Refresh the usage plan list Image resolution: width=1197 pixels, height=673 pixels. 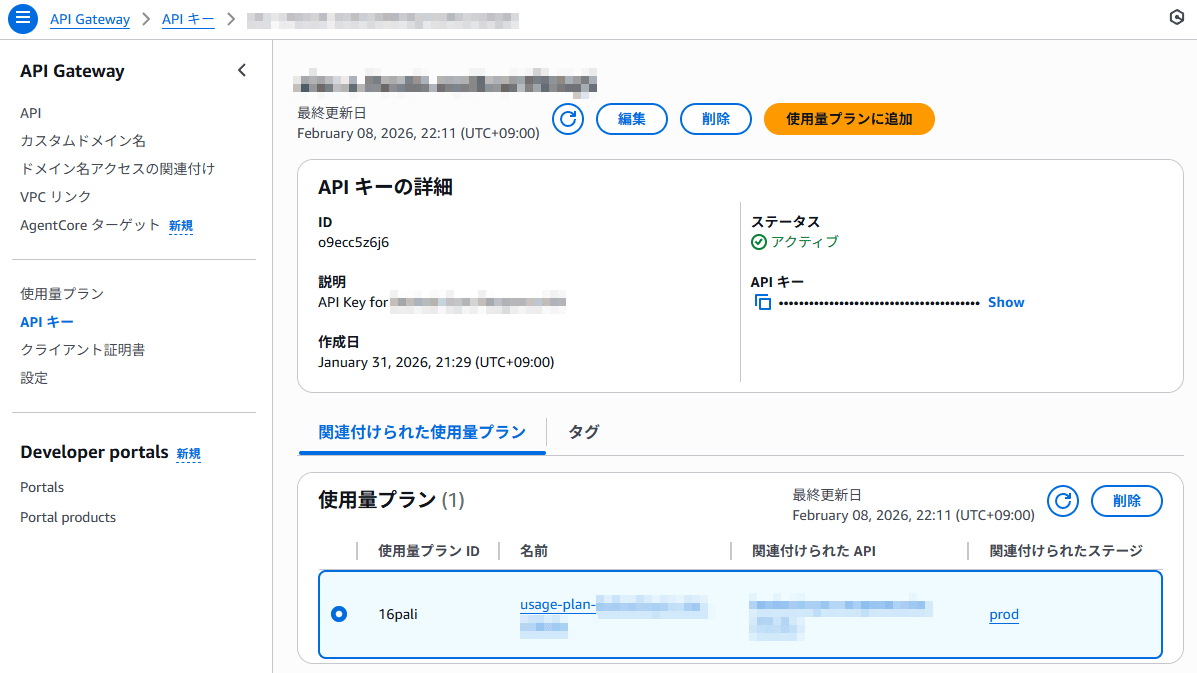[1063, 501]
